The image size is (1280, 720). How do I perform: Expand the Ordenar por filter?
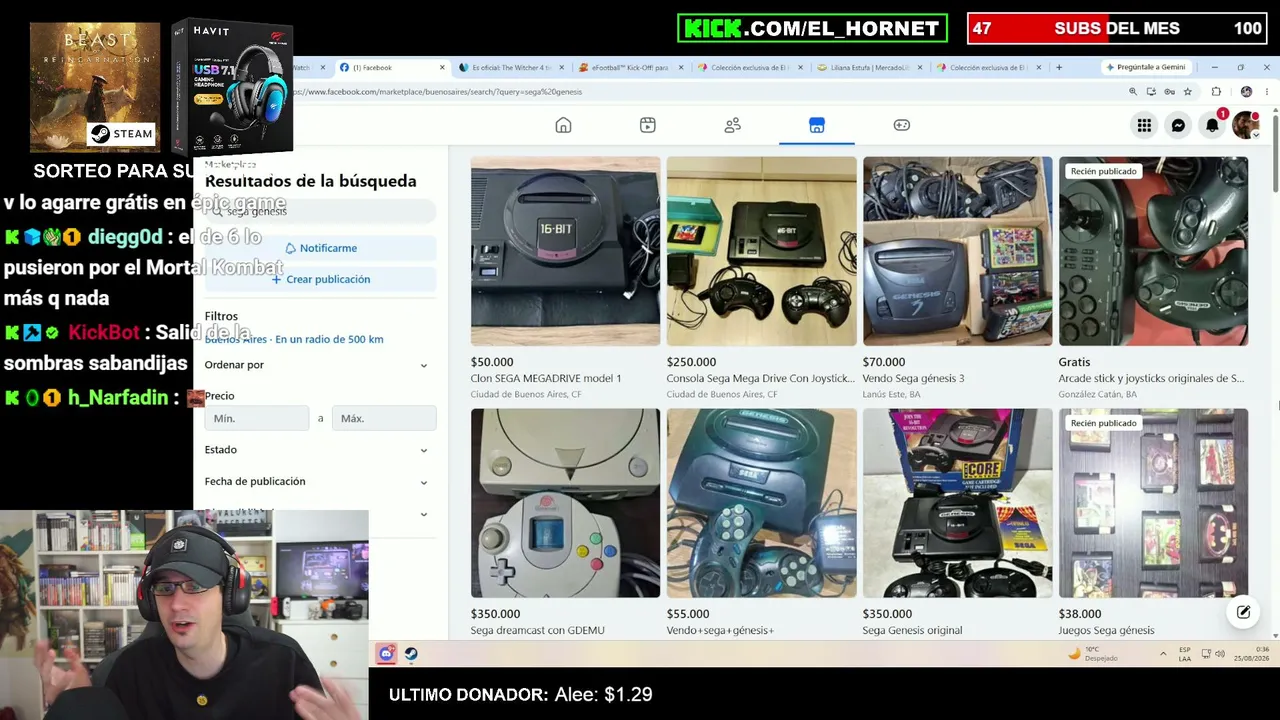(x=316, y=365)
